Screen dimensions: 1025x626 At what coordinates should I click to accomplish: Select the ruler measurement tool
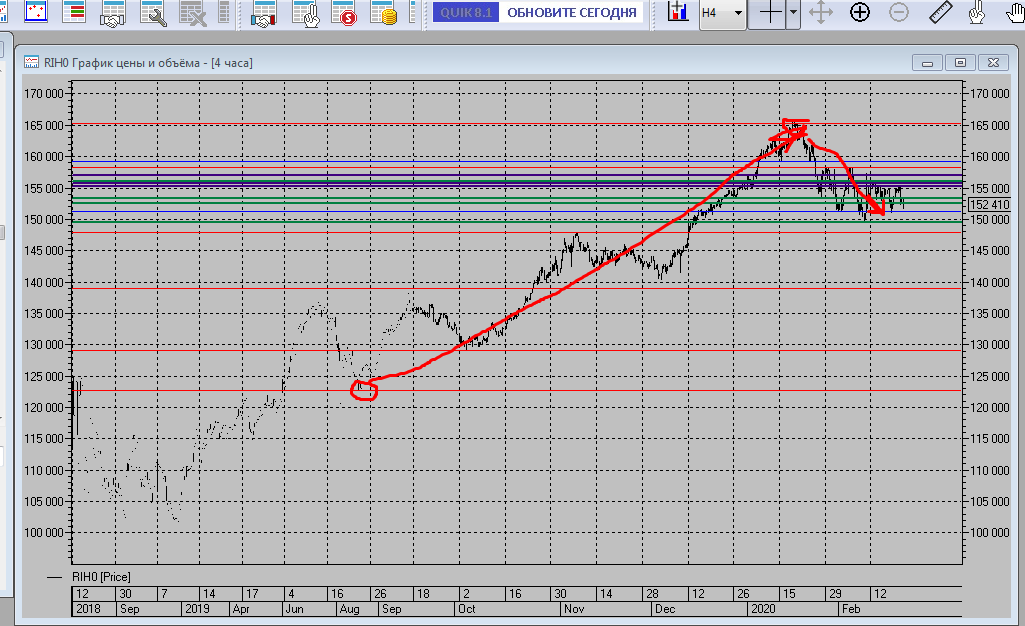[940, 12]
